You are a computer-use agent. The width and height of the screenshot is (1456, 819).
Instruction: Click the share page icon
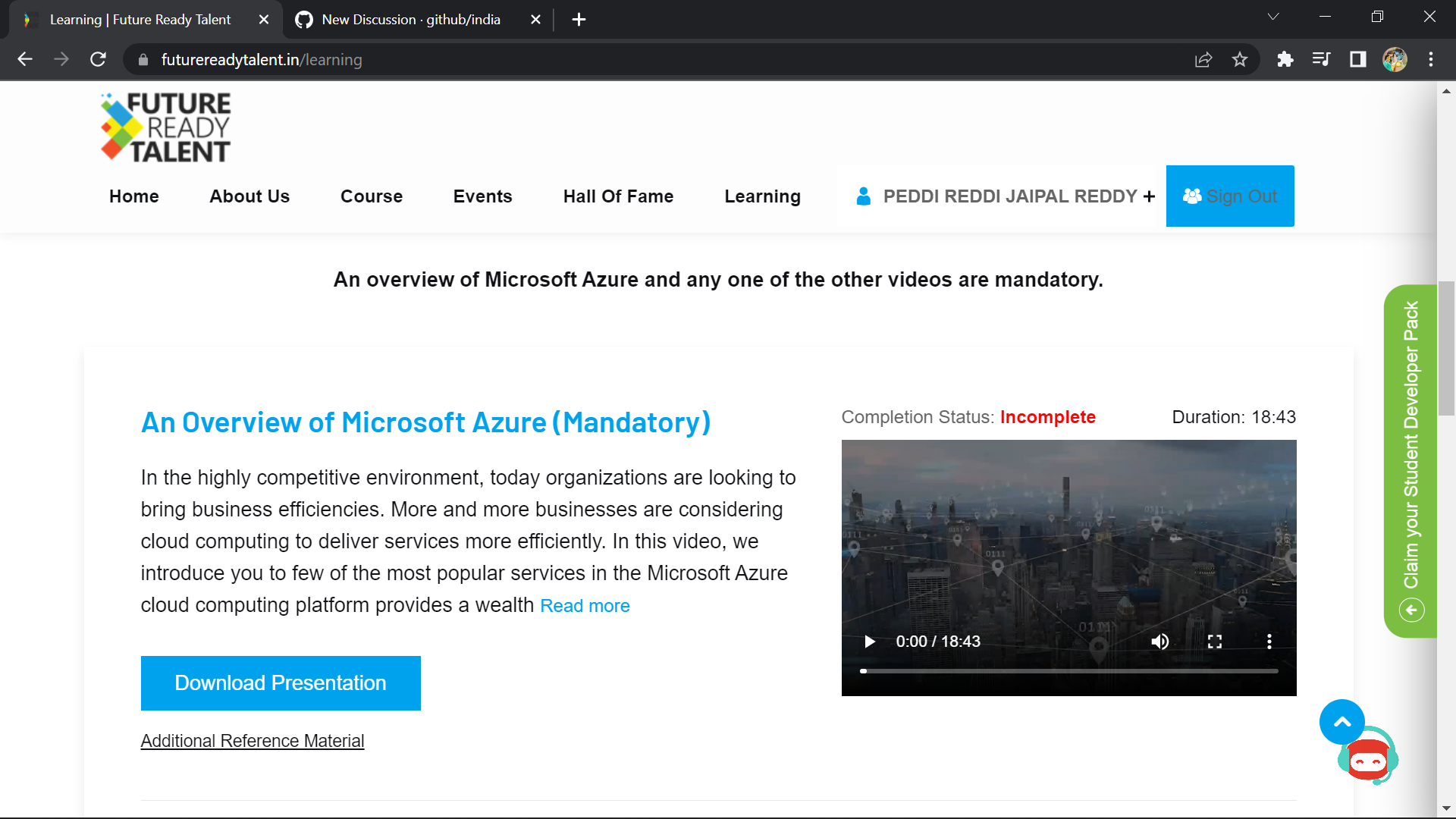[x=1203, y=60]
